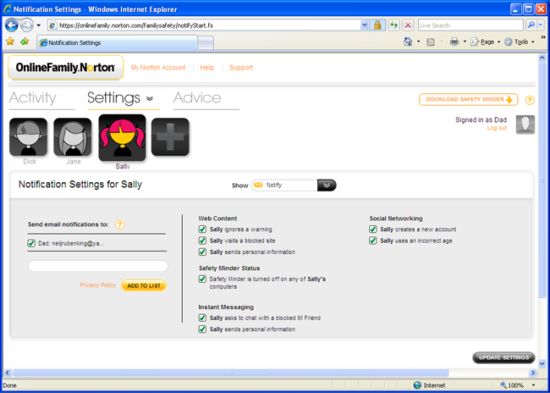
Task: Toggle the Dad email recipient checkbox
Action: pyautogui.click(x=31, y=243)
